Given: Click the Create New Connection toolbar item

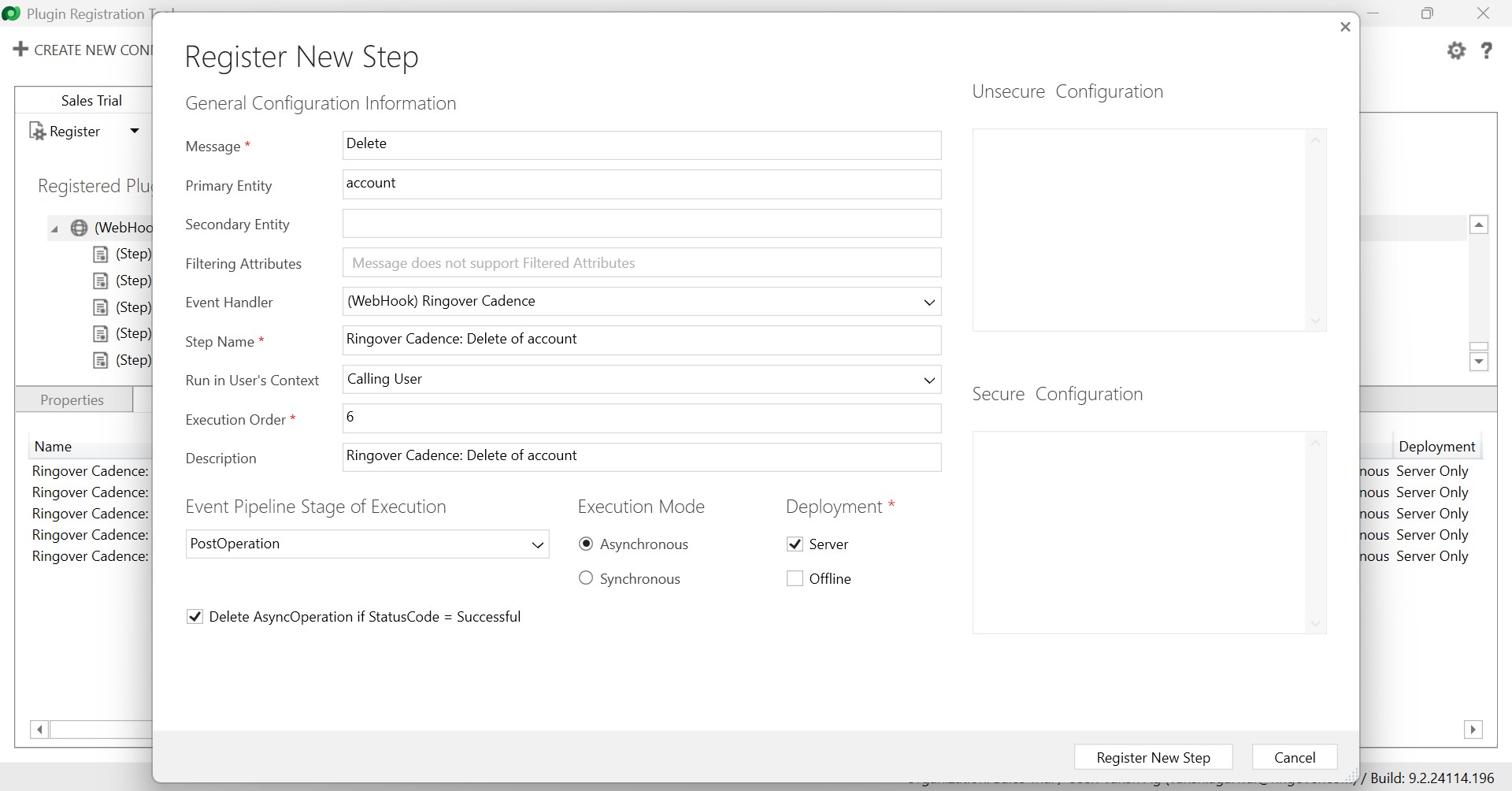Looking at the screenshot, I should (83, 50).
